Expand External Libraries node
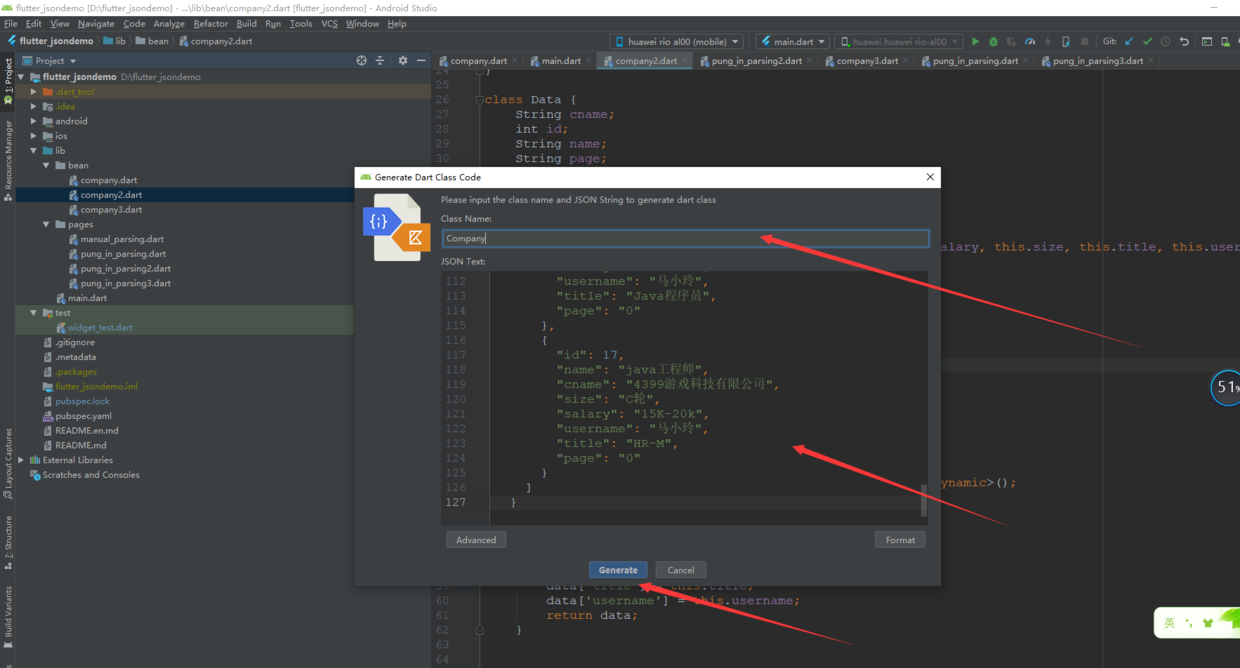Image resolution: width=1240 pixels, height=668 pixels. click(x=21, y=460)
